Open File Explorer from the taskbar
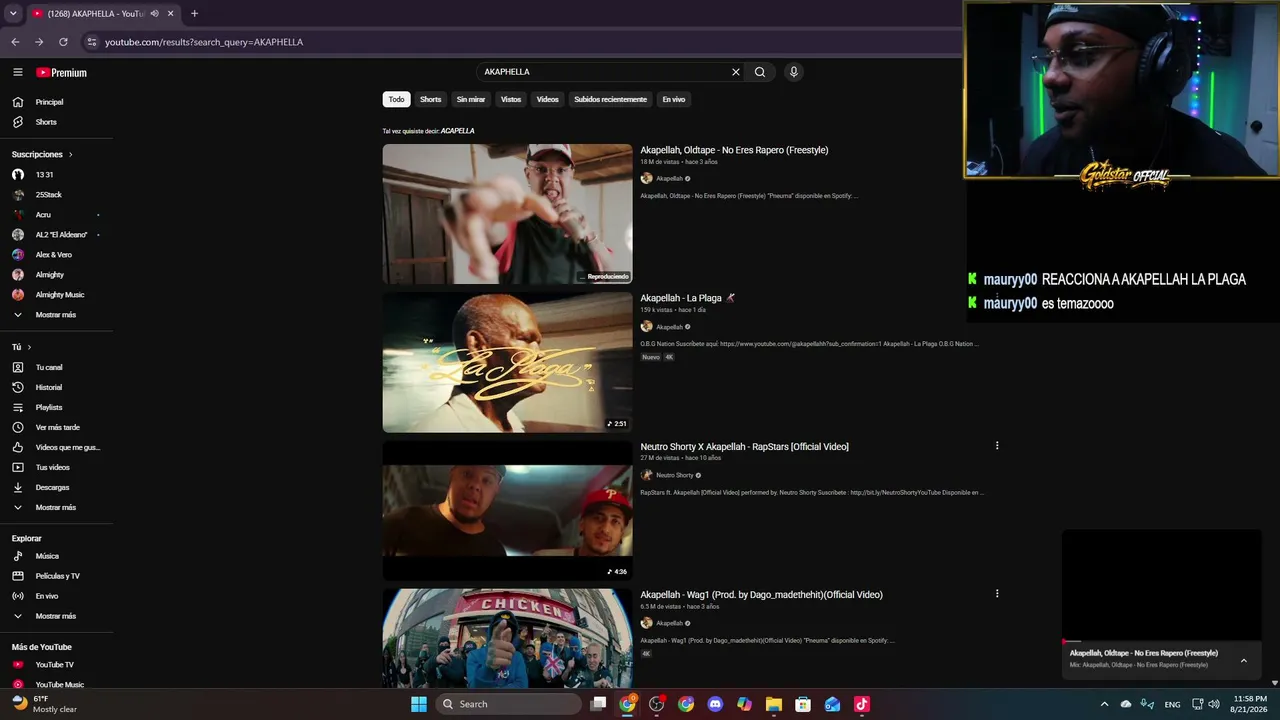Screen dimensions: 1280x720 (774, 704)
